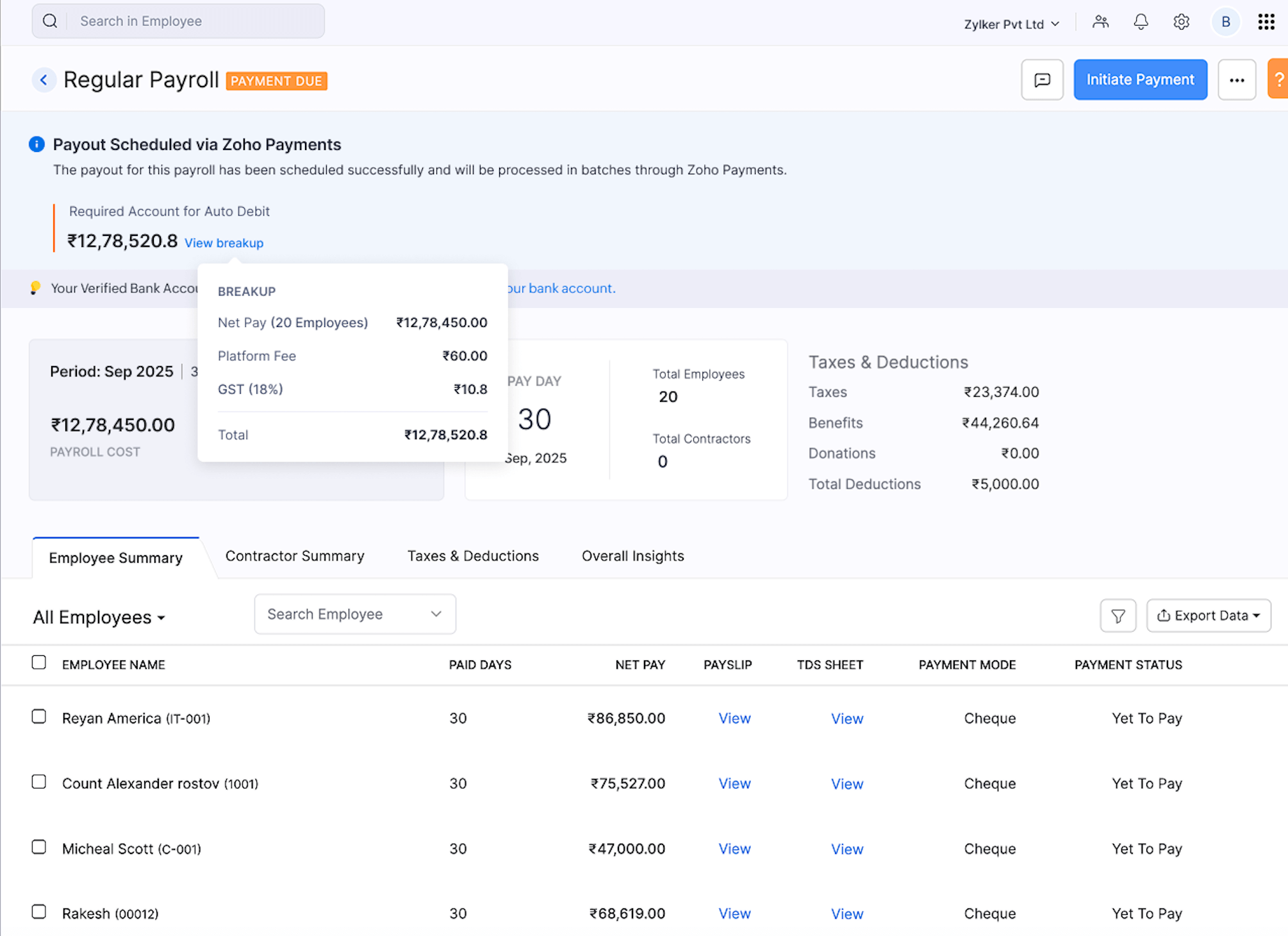Check Reyan America's row checkbox
The height and width of the screenshot is (936, 1288).
(x=38, y=717)
